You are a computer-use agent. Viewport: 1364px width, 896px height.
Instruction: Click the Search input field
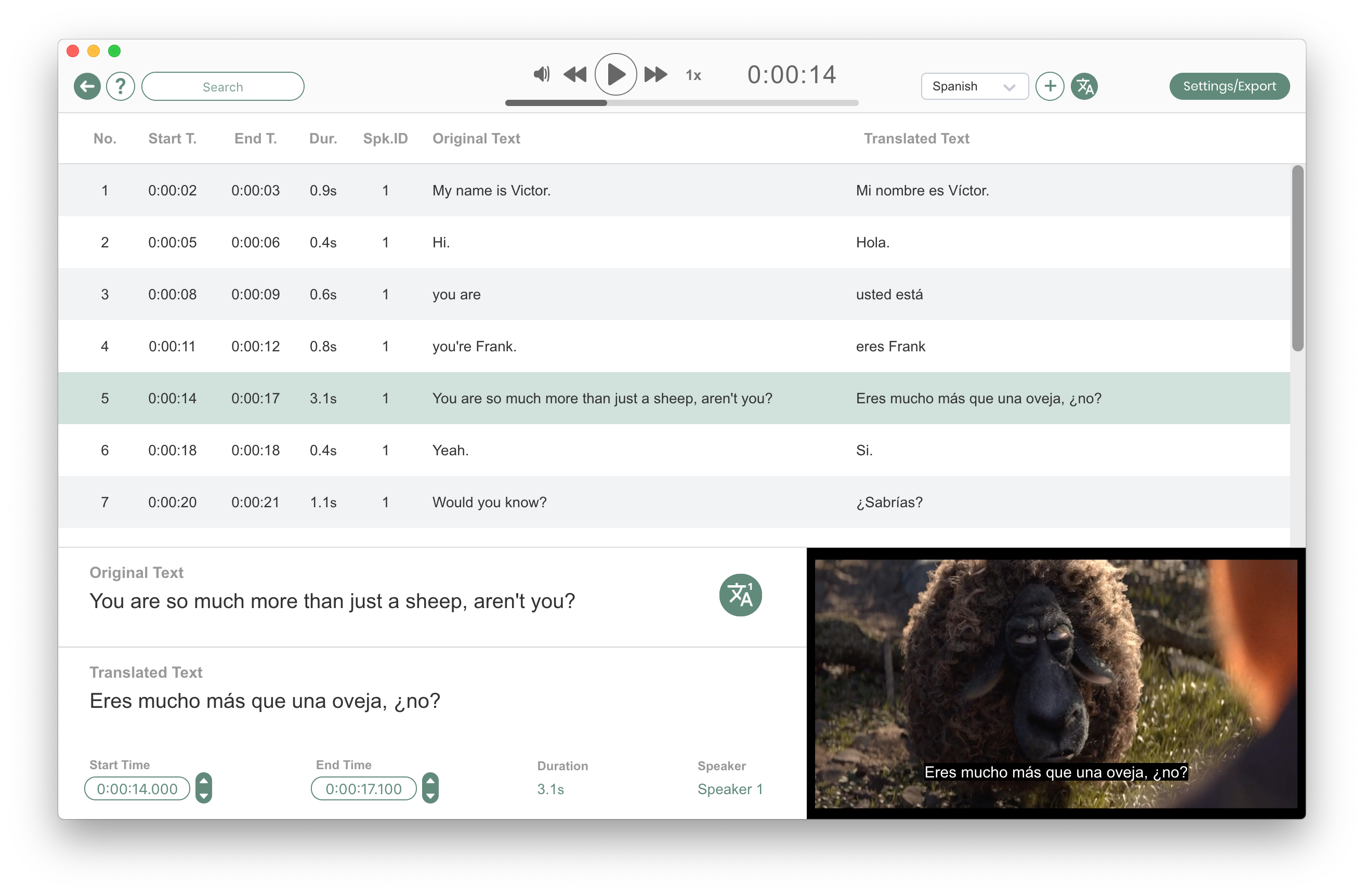(222, 87)
